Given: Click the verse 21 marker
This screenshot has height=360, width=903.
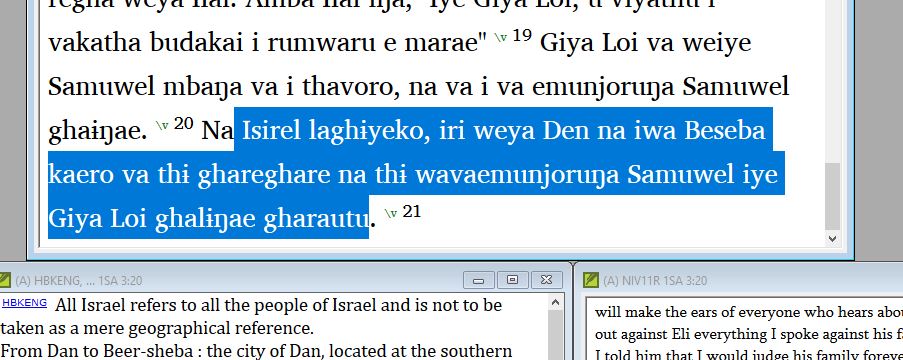Looking at the screenshot, I should [x=403, y=213].
